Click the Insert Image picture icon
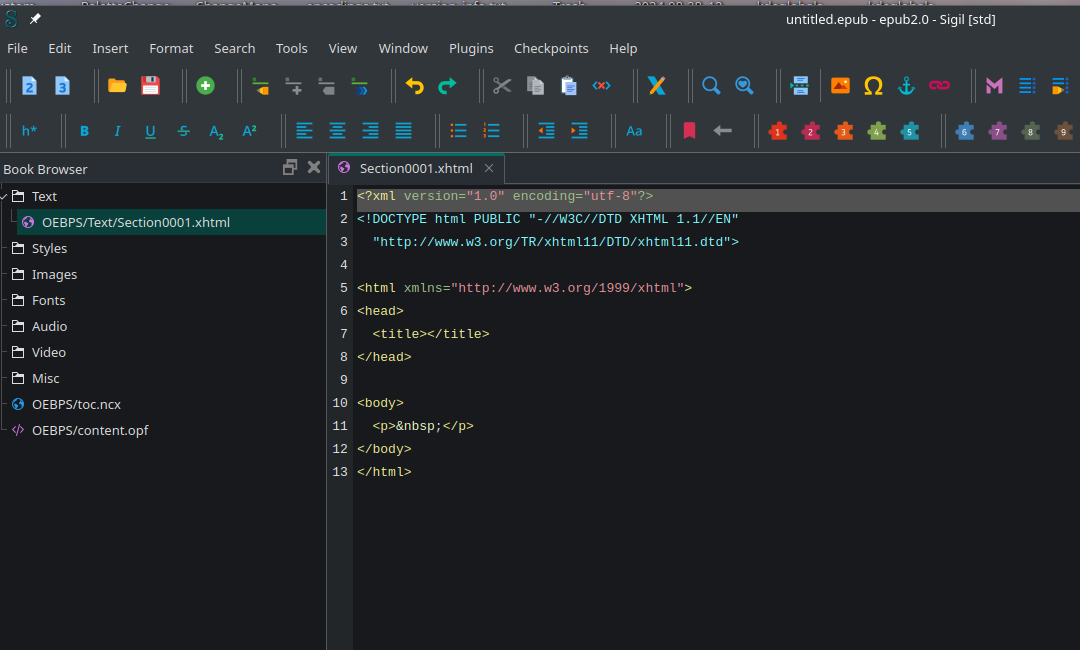 click(x=840, y=86)
